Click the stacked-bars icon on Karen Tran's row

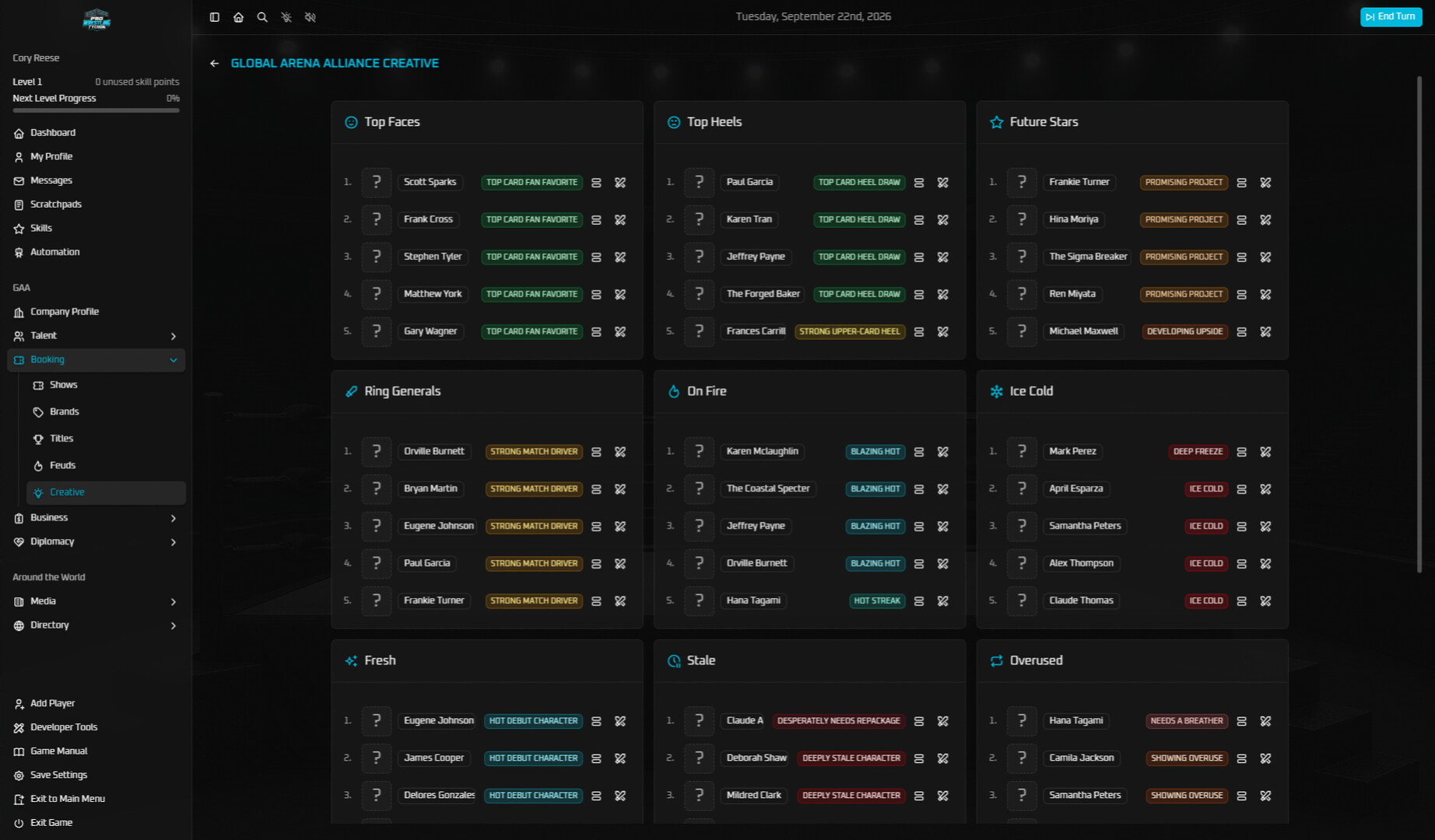[919, 220]
